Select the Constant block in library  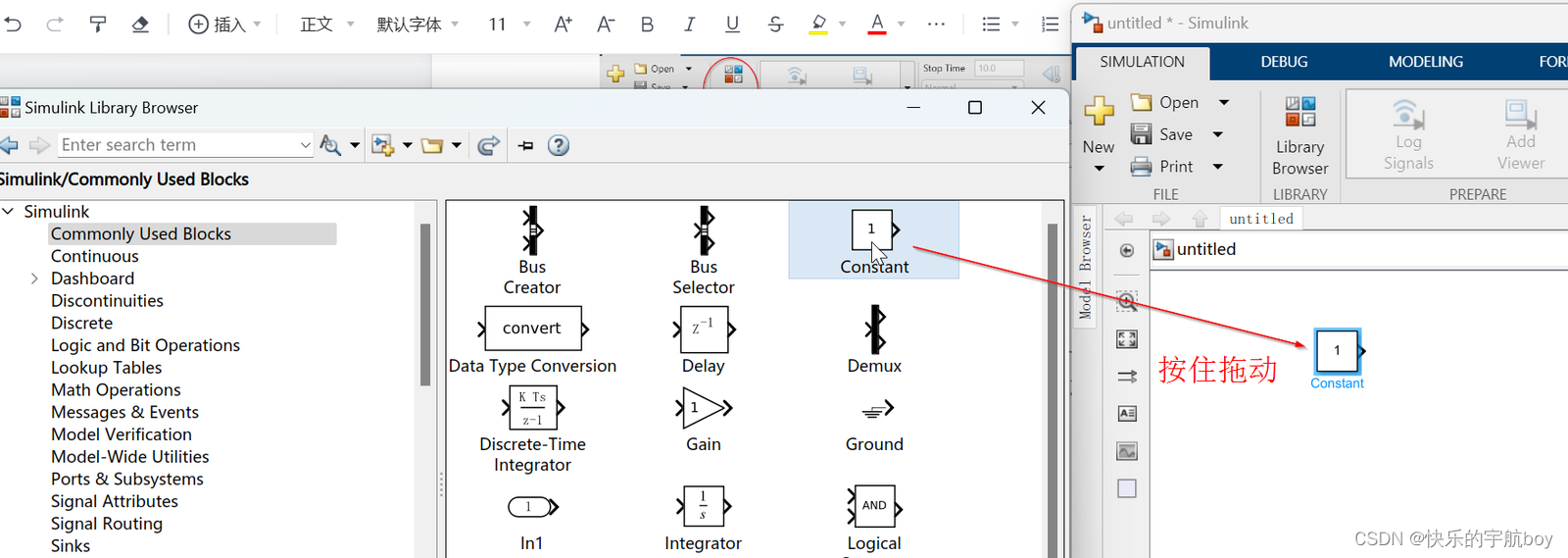point(874,241)
